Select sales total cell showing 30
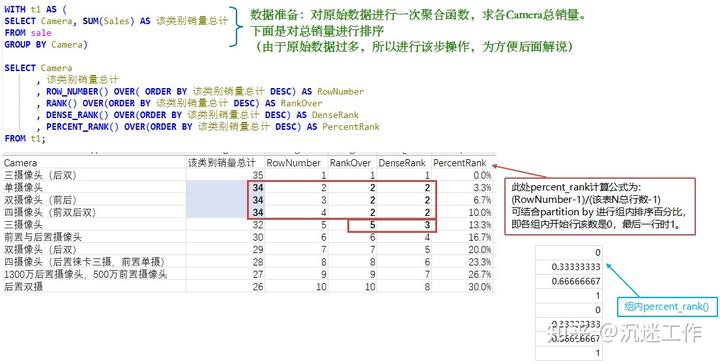This screenshot has width=720, height=364. [x=225, y=237]
